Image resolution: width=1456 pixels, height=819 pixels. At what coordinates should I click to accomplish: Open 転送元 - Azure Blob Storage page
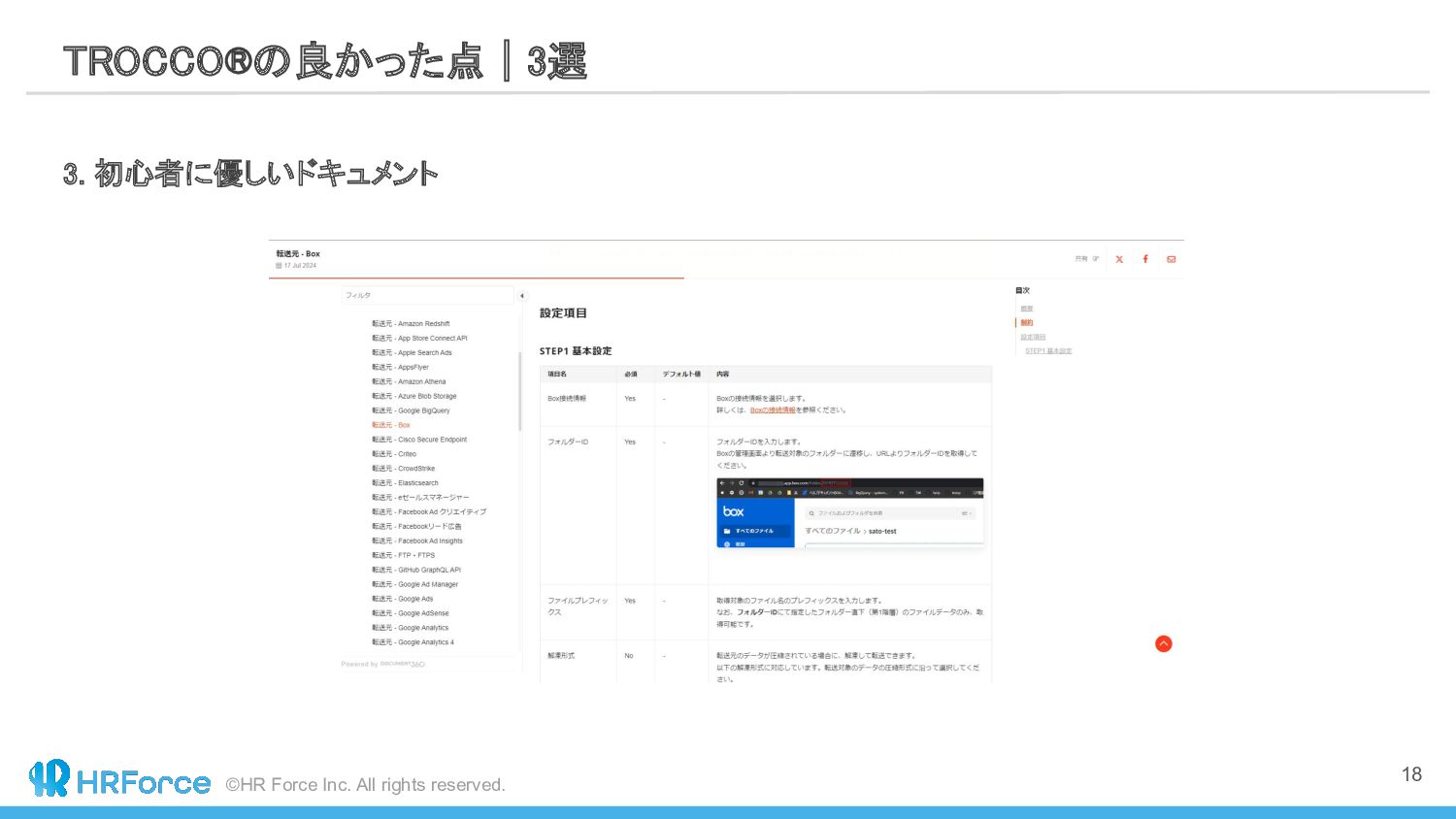(x=414, y=396)
